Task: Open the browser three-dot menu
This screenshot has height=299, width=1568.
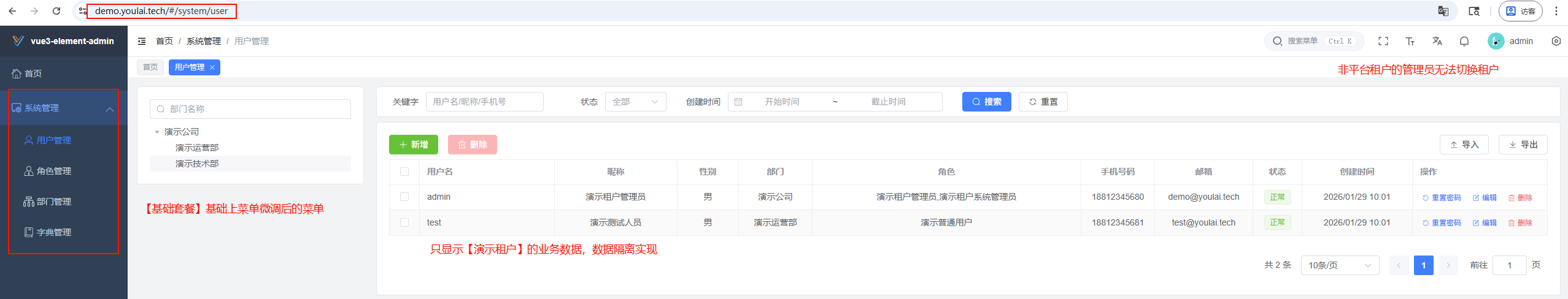Action: (1556, 11)
